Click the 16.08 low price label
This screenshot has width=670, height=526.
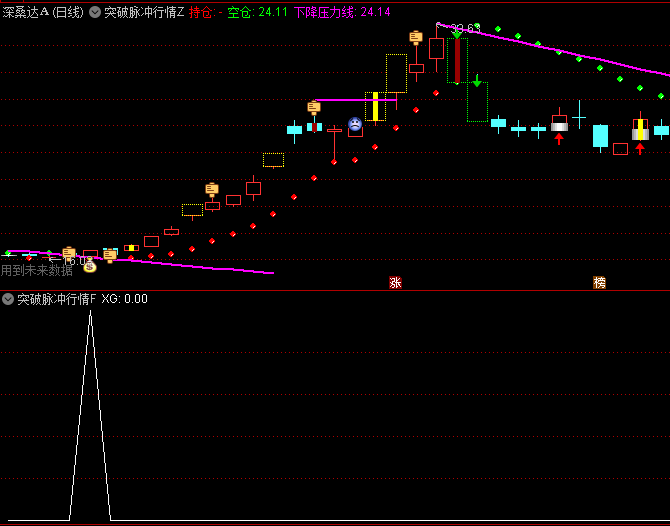tap(77, 260)
